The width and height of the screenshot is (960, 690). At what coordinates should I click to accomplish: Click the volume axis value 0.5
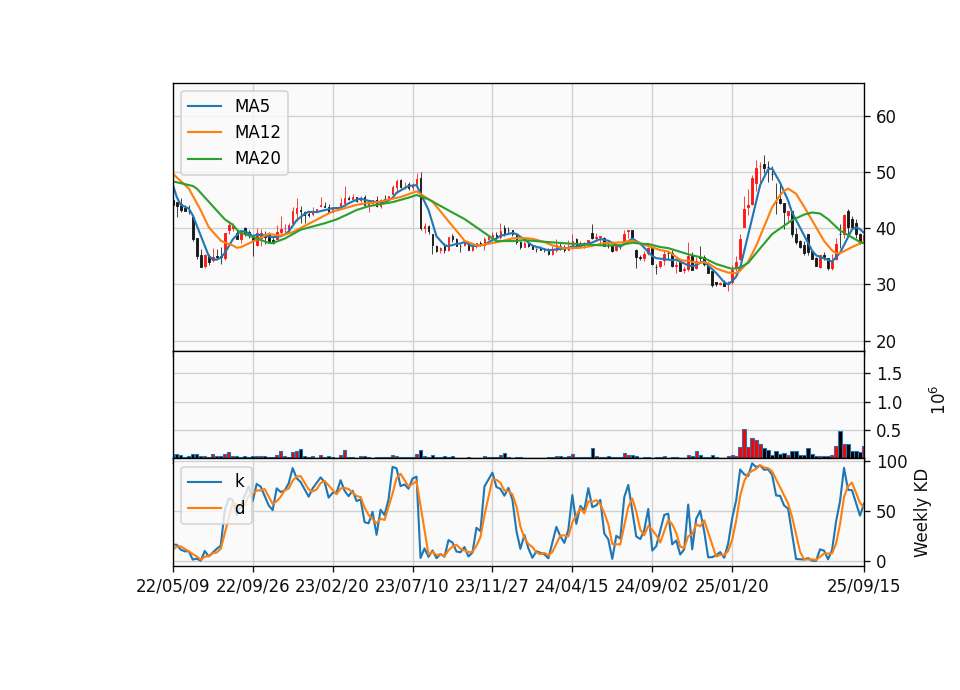tap(889, 431)
